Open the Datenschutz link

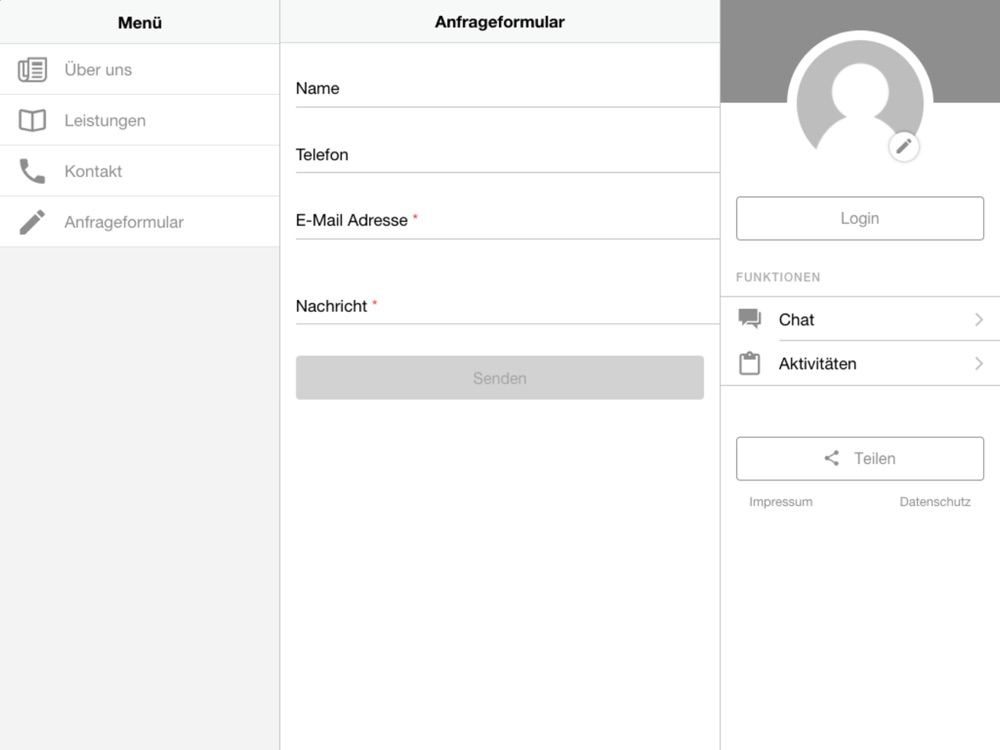tap(935, 502)
